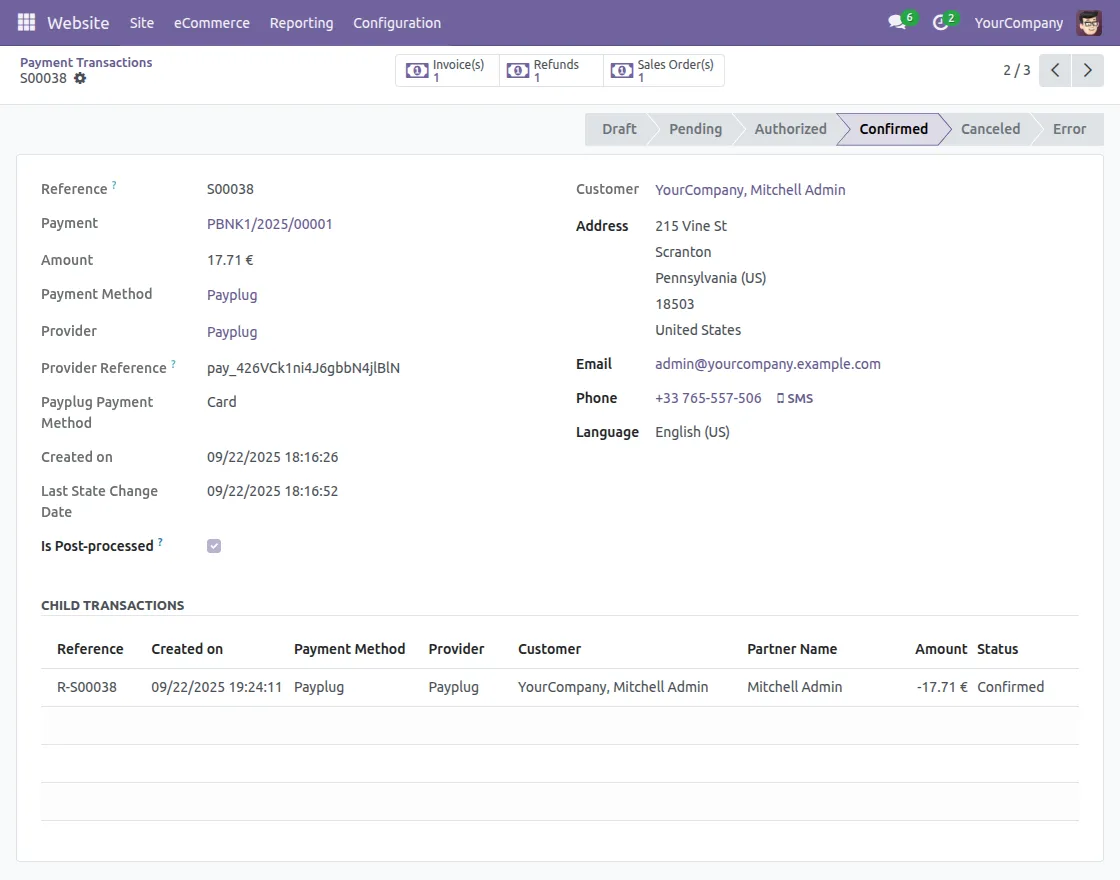The height and width of the screenshot is (880, 1120).
Task: Expand the Configuration menu
Action: pos(396,22)
